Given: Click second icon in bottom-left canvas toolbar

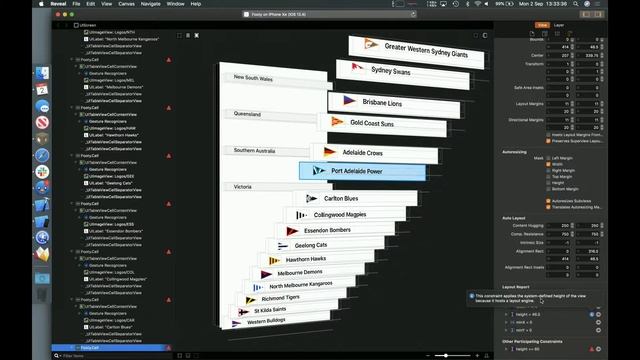Looking at the screenshot, I should coord(188,356).
